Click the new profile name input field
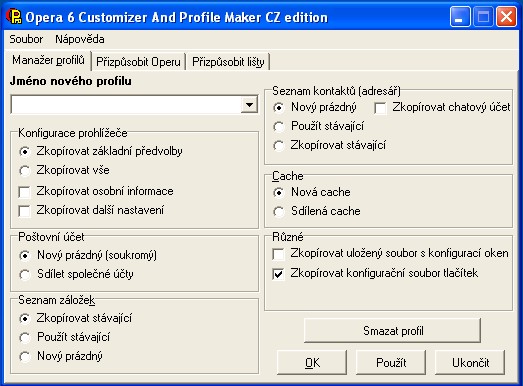 126,105
